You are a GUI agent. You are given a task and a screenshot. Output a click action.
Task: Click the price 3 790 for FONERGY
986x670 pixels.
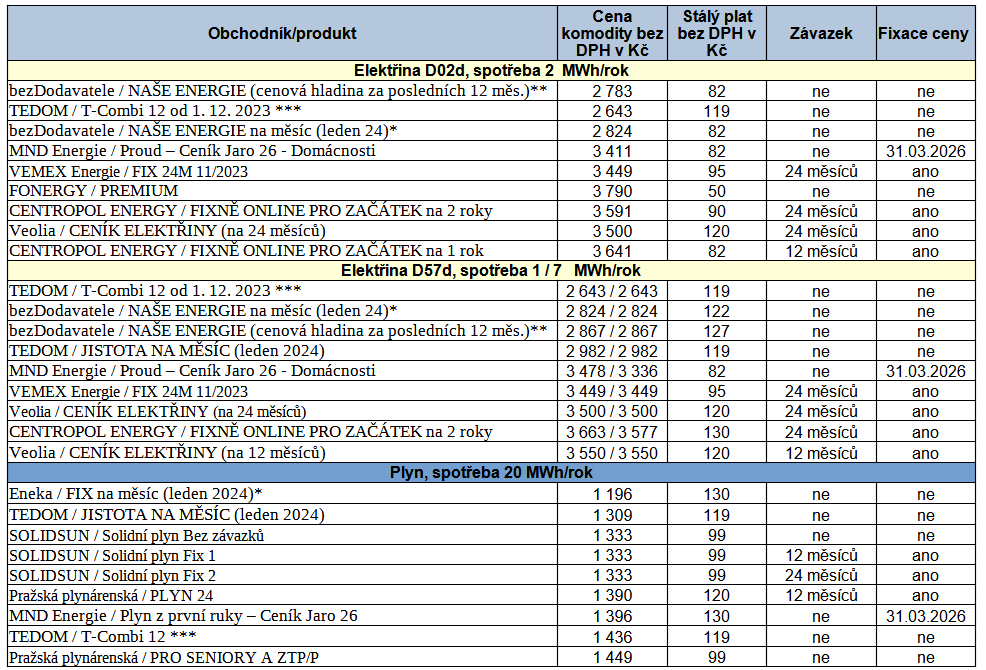[x=612, y=191]
